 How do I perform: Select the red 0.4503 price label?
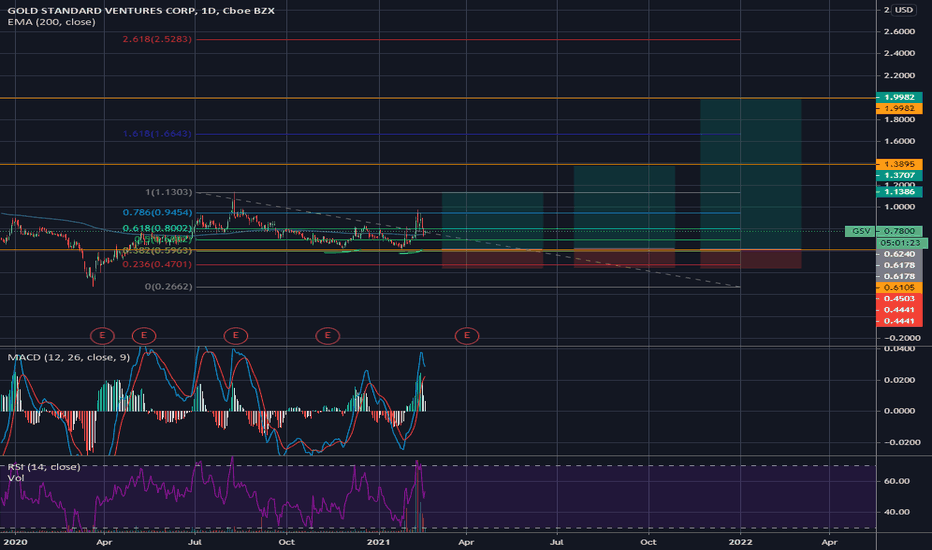pyautogui.click(x=899, y=298)
